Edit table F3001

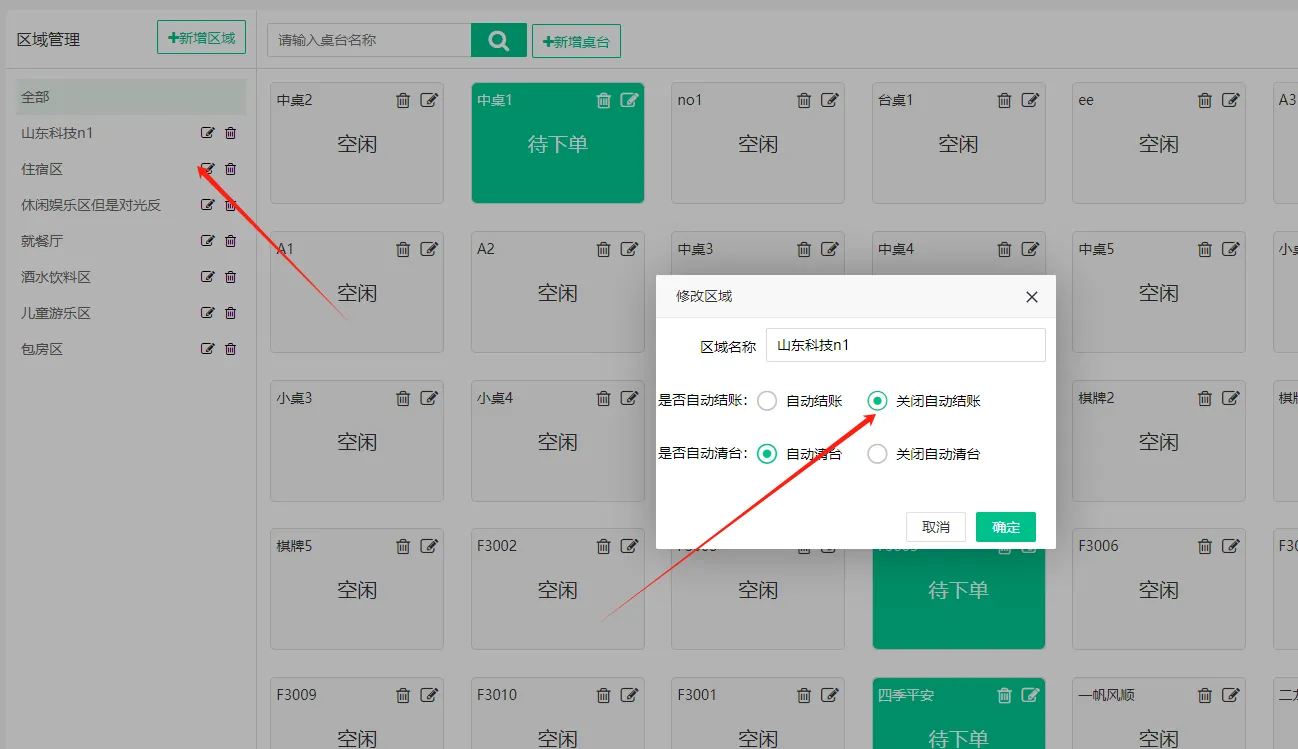830,695
